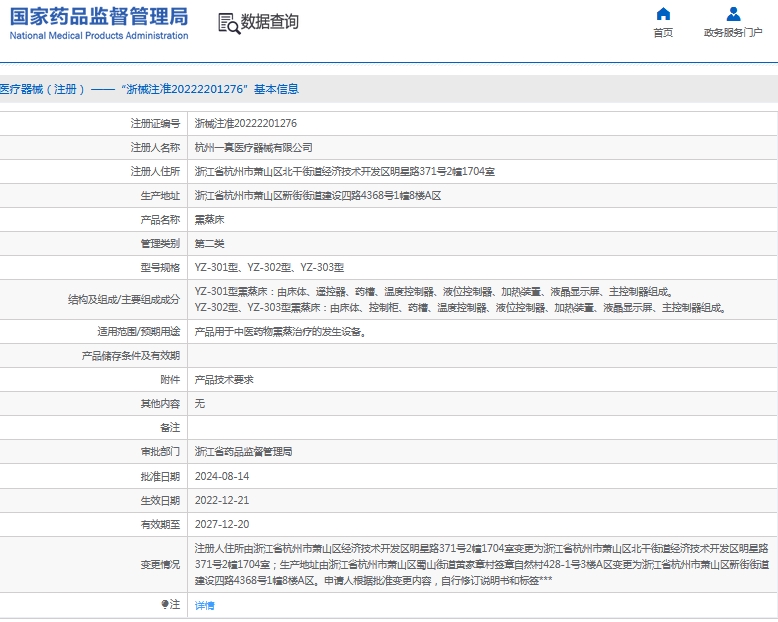Screen dimensions: 778x622
Task: Open the 政务服务门户 user icon
Action: point(733,14)
